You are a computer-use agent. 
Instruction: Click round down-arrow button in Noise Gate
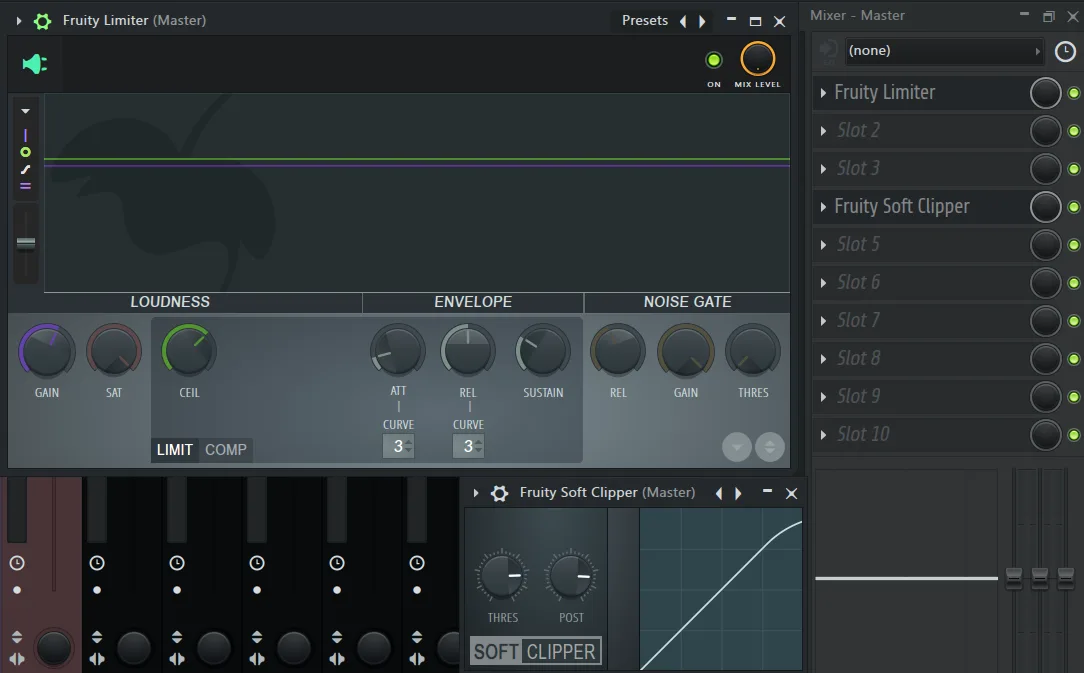point(737,447)
